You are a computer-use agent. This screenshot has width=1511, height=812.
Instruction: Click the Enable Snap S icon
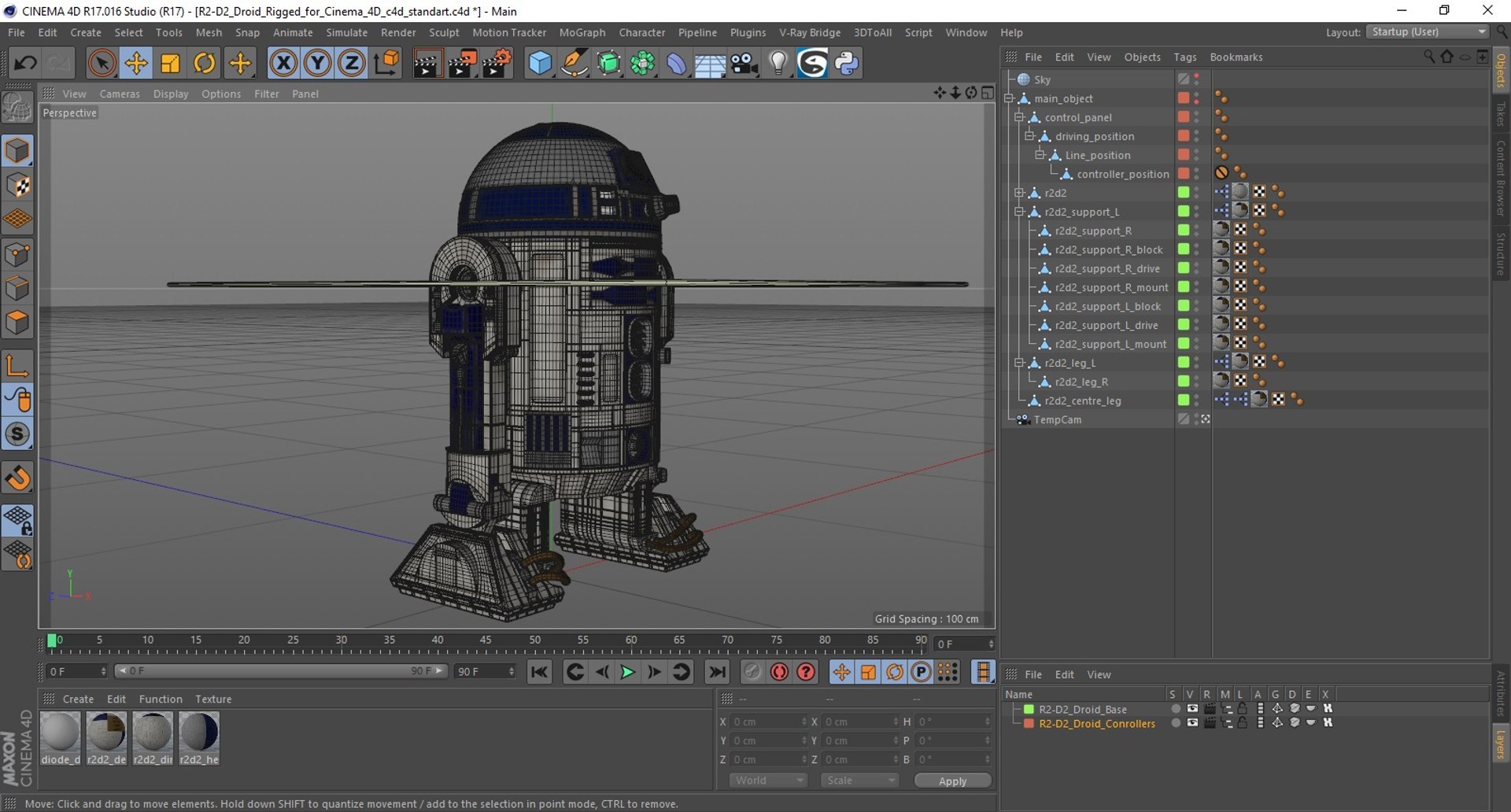coord(17,434)
